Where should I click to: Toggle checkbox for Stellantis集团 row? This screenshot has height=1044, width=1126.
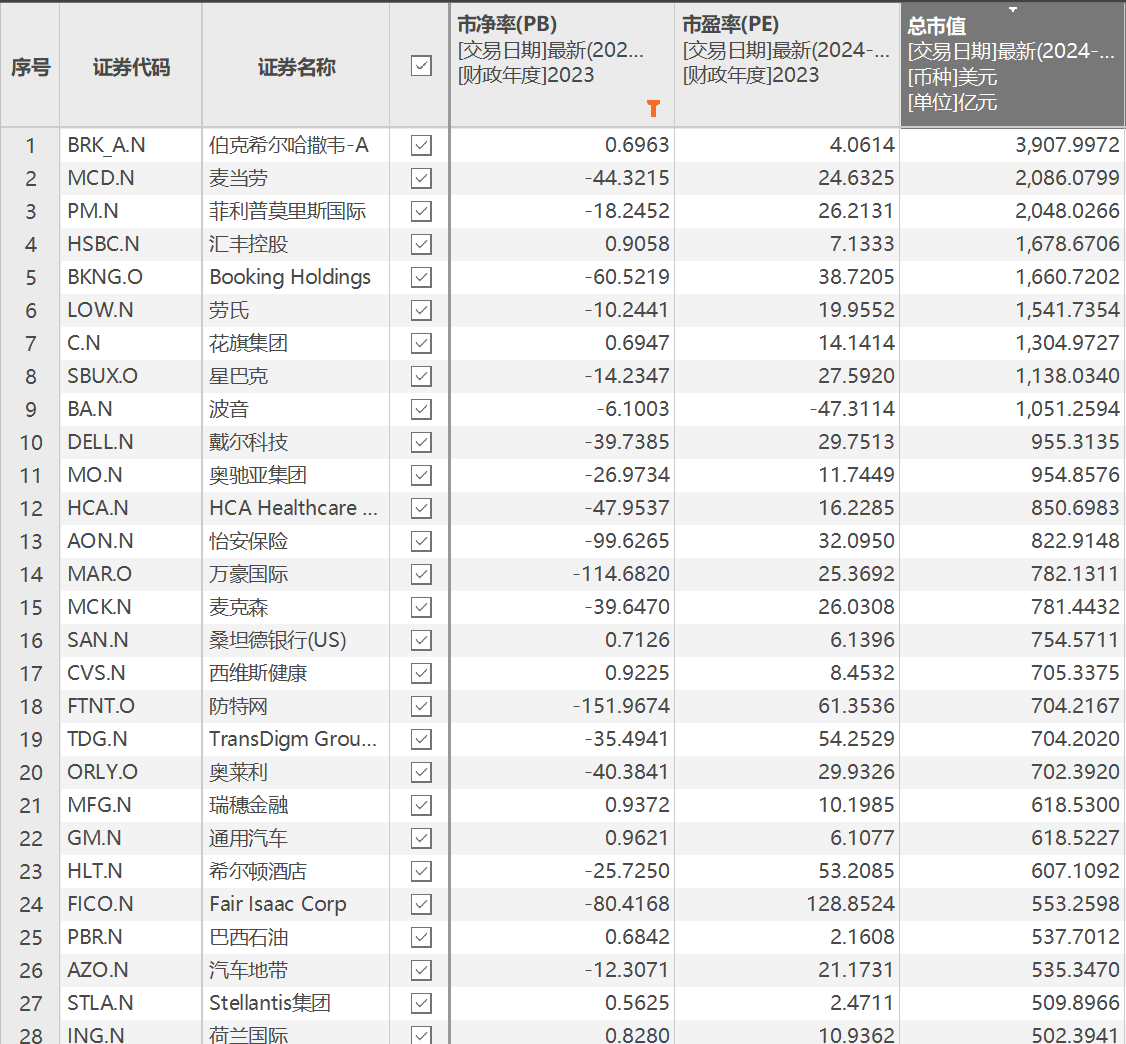pos(422,1003)
